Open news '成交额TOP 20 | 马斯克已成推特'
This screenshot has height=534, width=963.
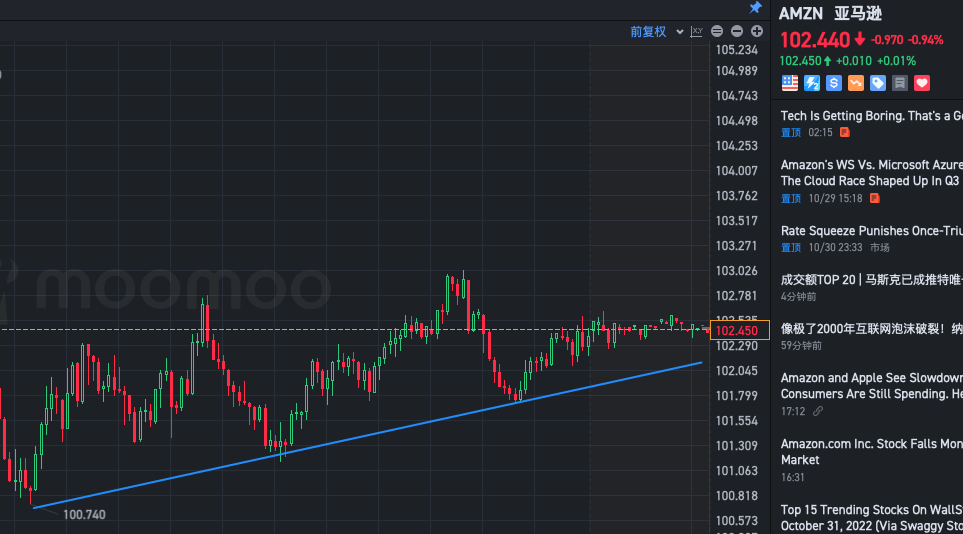point(871,280)
